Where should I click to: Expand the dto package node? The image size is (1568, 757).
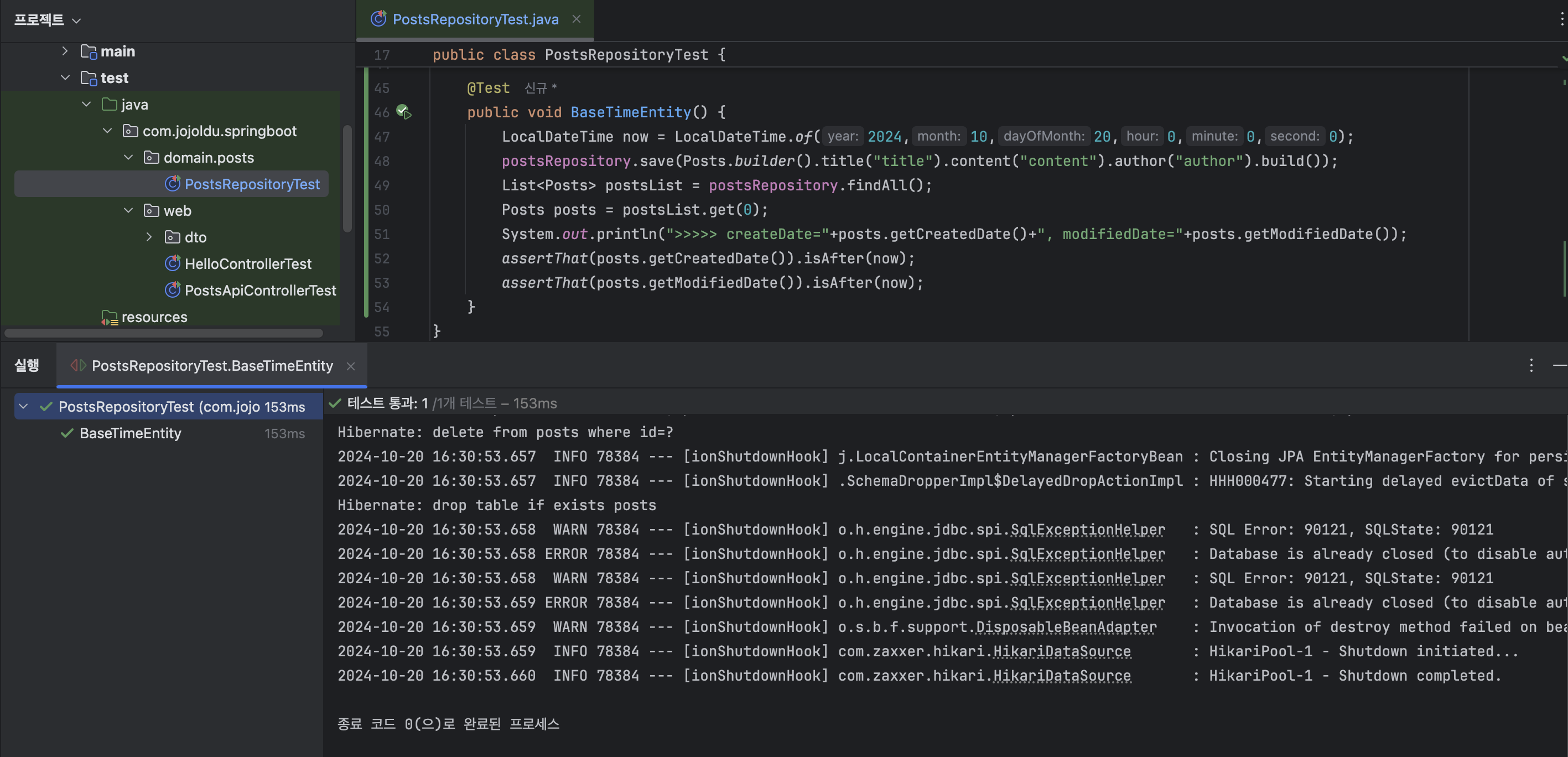click(x=149, y=237)
